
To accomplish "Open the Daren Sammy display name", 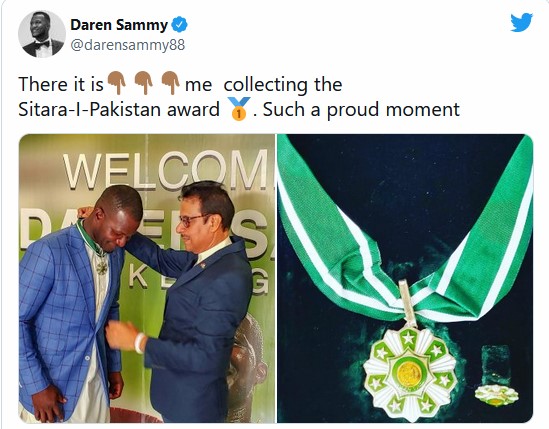I will pyautogui.click(x=119, y=25).
